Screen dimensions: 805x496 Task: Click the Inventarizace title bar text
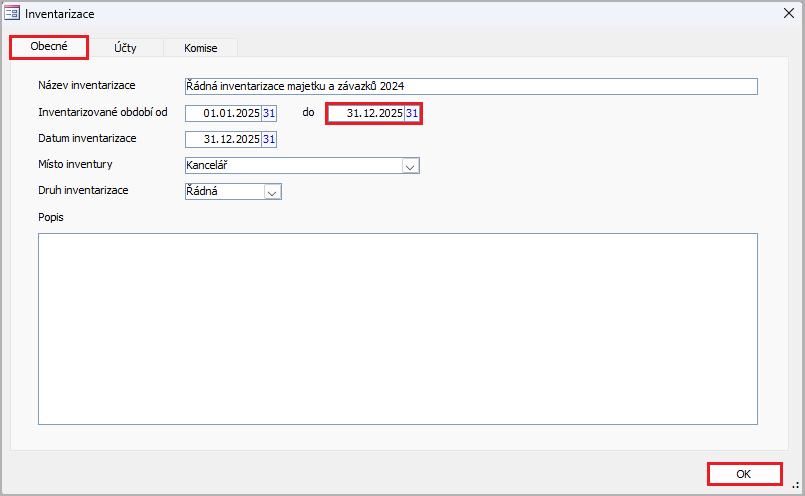tap(60, 15)
